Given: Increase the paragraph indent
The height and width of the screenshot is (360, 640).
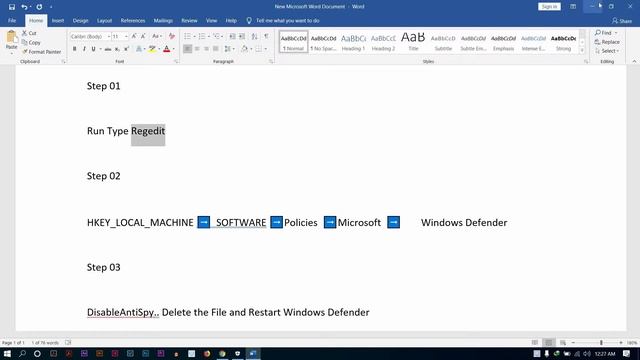Looking at the screenshot, I should (x=242, y=36).
